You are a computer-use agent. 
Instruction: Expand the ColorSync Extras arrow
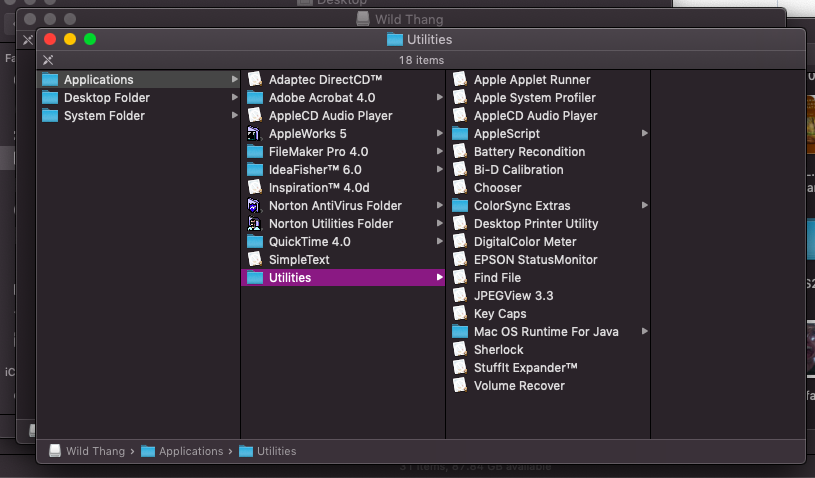[x=645, y=206]
